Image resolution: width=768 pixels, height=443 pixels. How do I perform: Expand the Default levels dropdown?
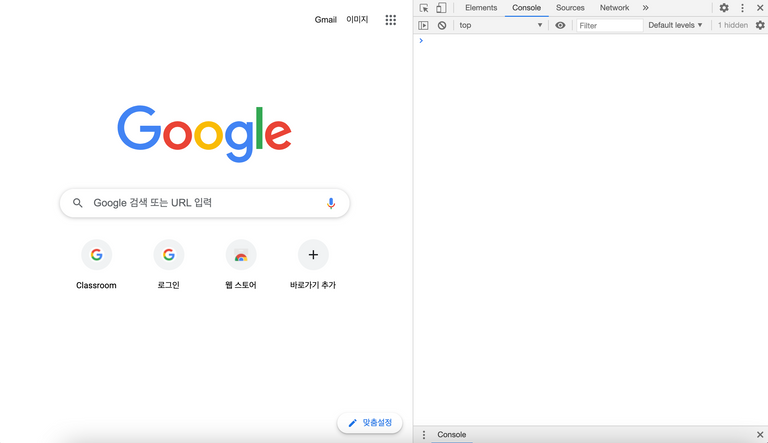tap(675, 25)
